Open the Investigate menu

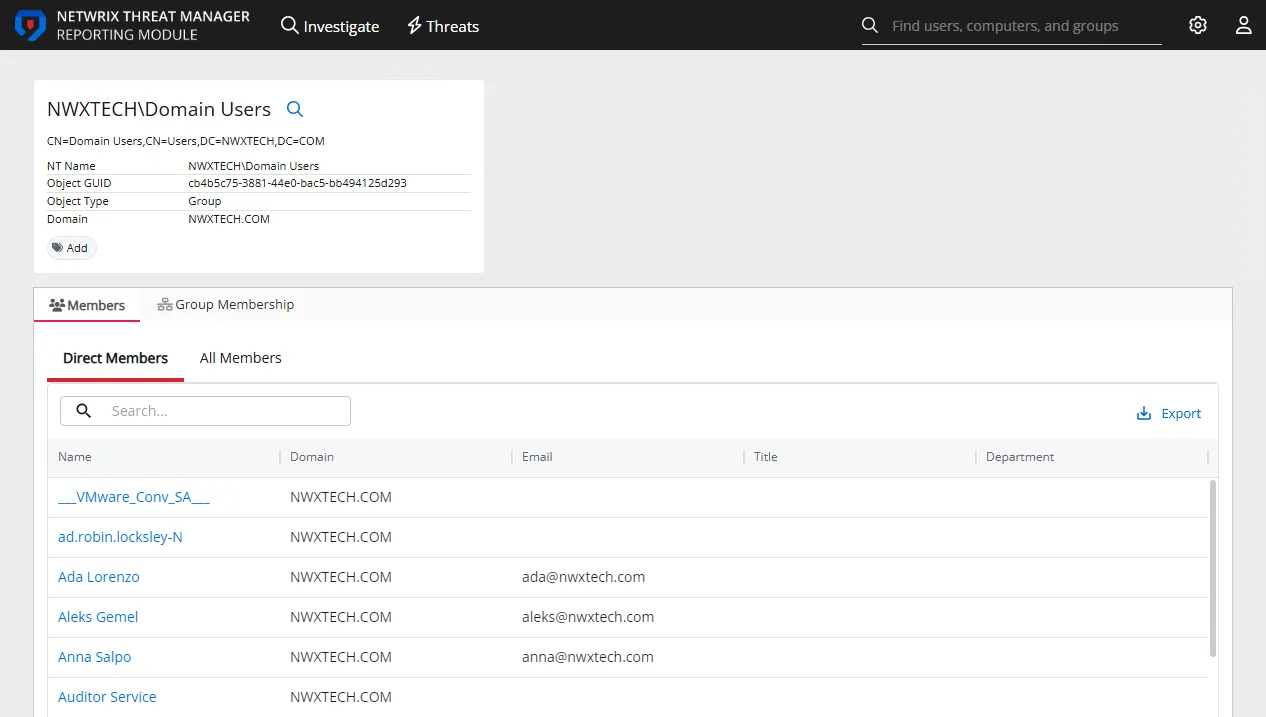[x=330, y=26]
